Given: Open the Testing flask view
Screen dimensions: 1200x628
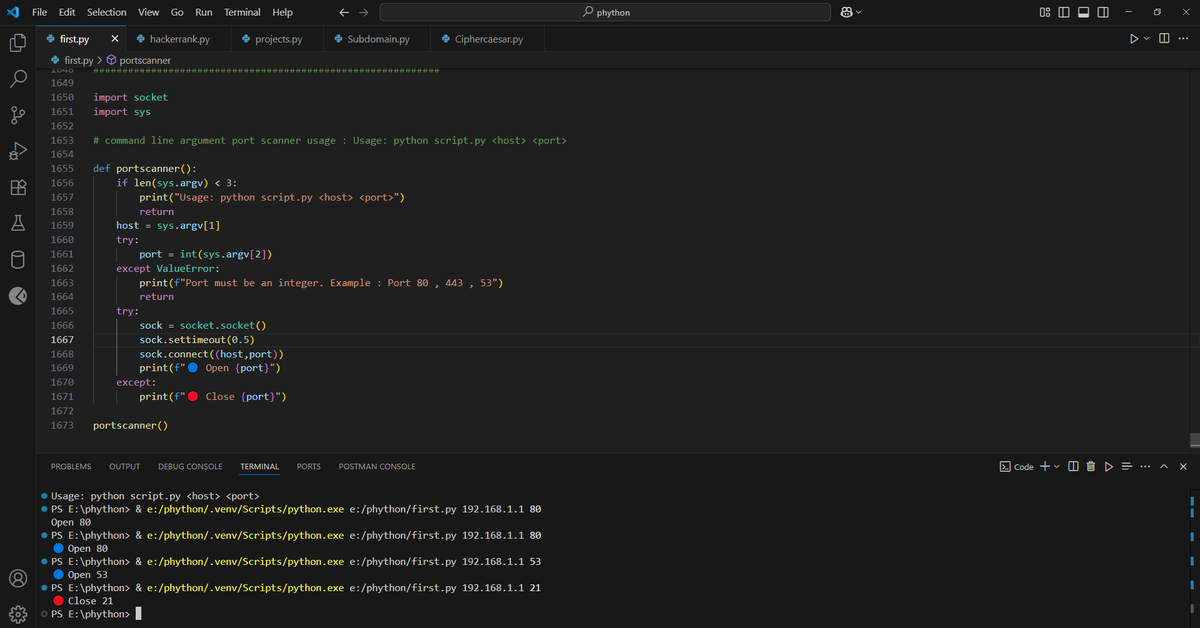Looking at the screenshot, I should click(17, 223).
